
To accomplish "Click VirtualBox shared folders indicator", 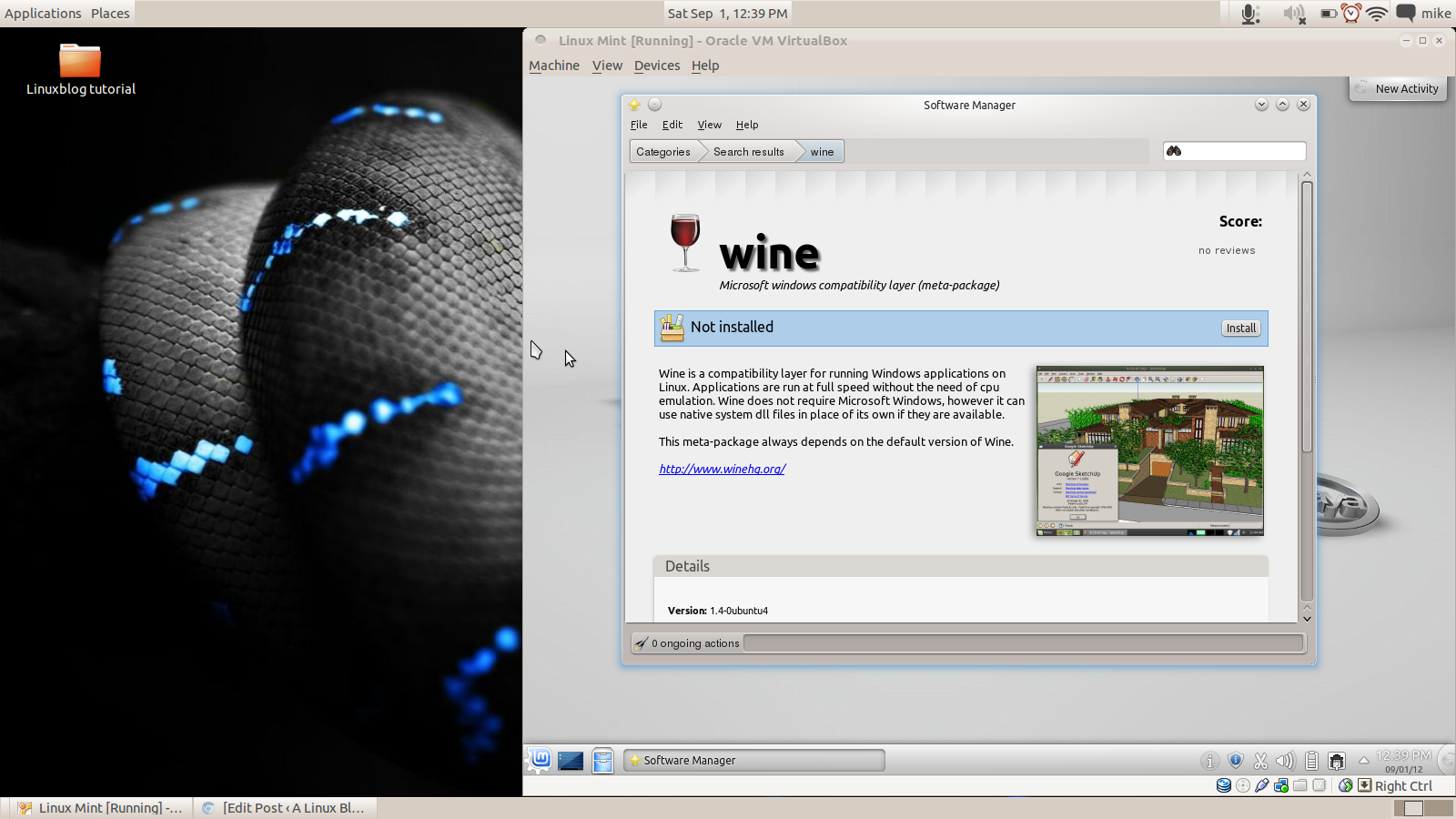I will pos(1300,785).
